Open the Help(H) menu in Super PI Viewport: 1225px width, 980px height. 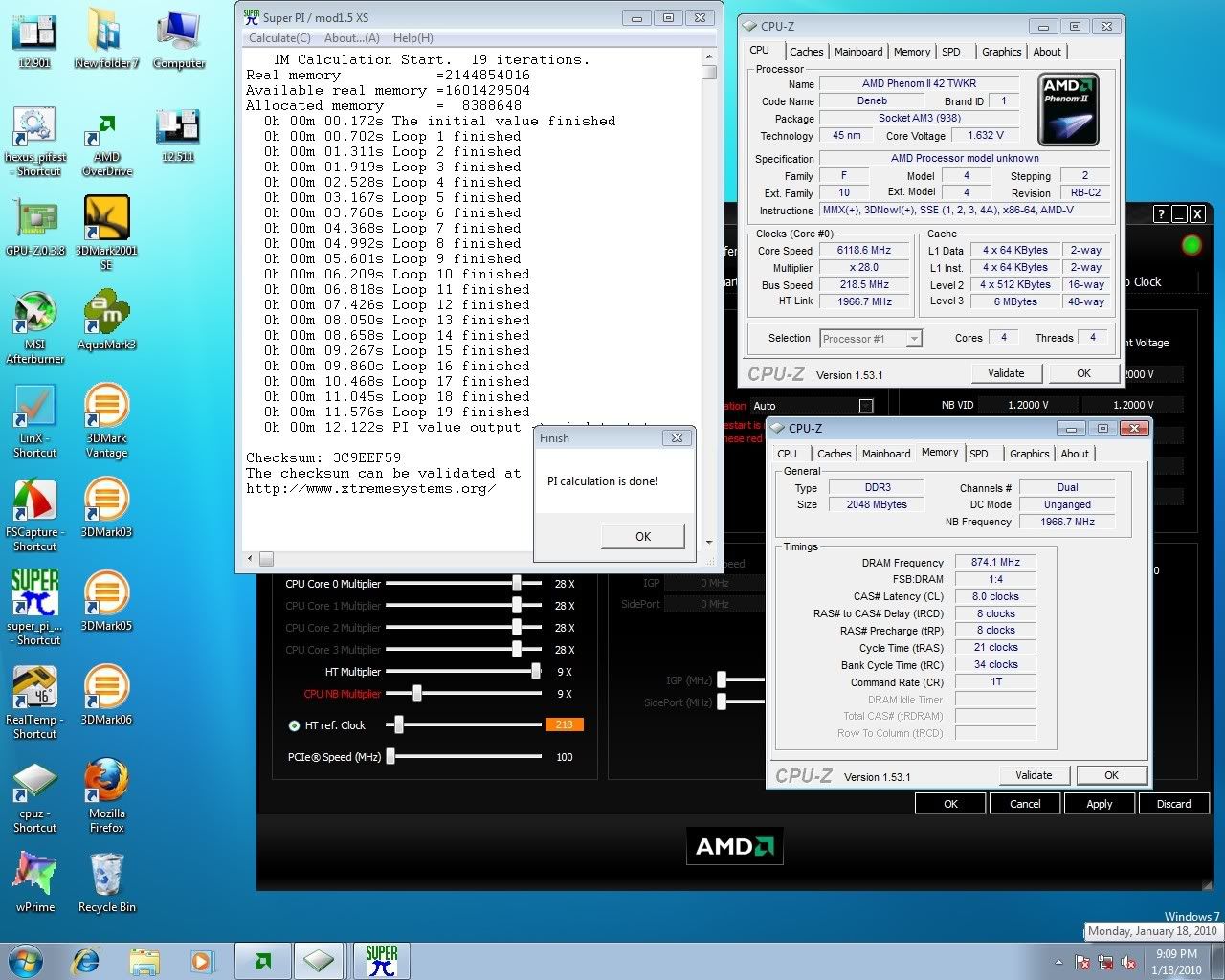click(413, 38)
